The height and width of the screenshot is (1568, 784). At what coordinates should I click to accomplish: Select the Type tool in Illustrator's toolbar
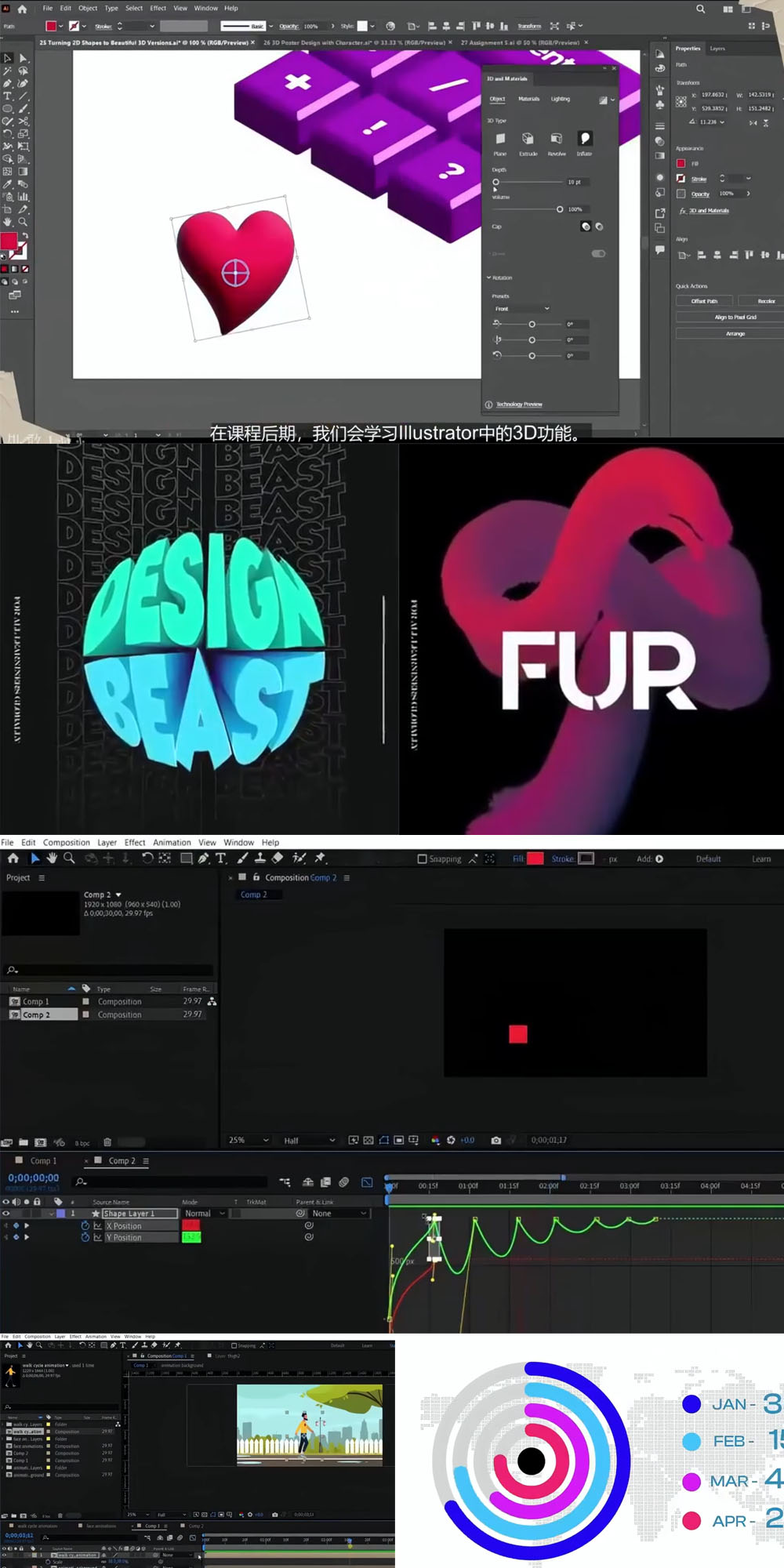[x=8, y=96]
